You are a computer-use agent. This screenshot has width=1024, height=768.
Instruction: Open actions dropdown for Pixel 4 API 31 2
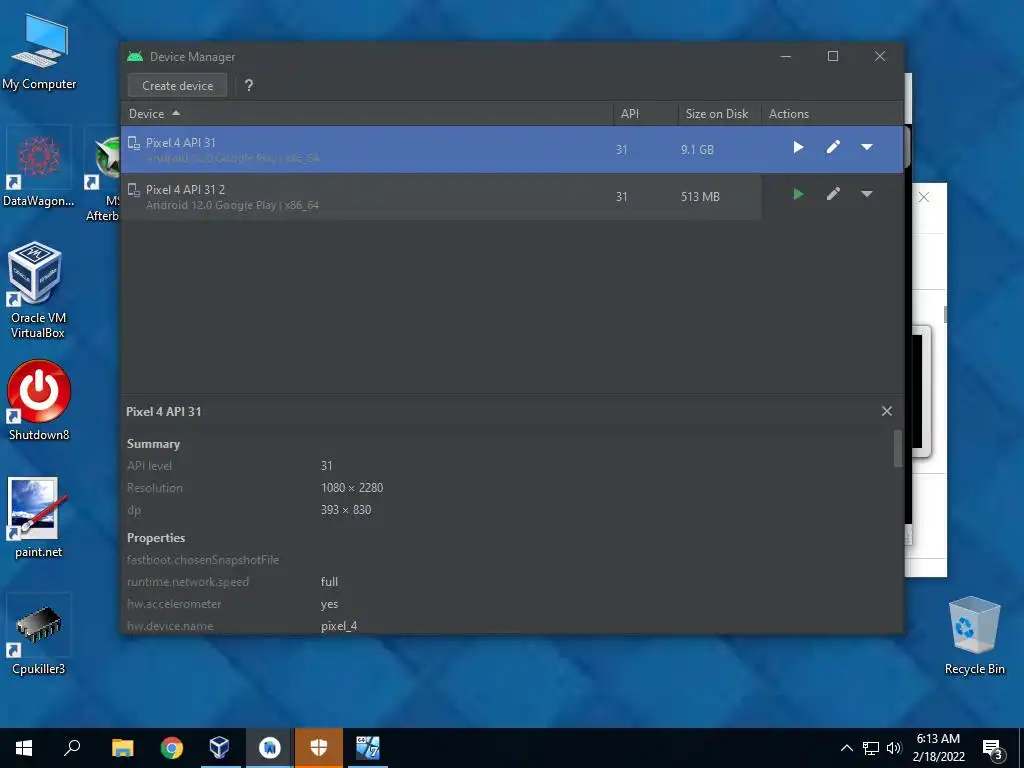(867, 194)
